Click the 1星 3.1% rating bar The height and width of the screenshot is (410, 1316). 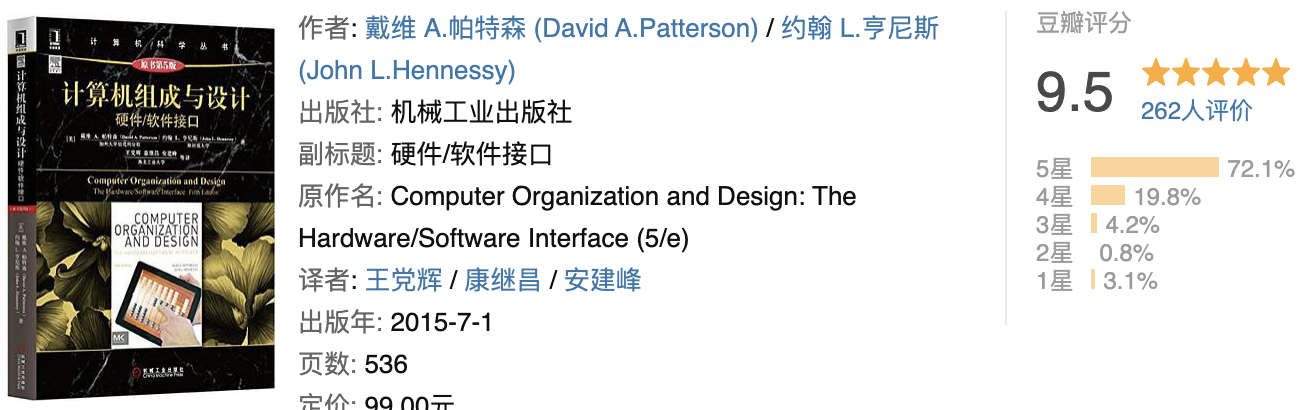tap(1093, 281)
